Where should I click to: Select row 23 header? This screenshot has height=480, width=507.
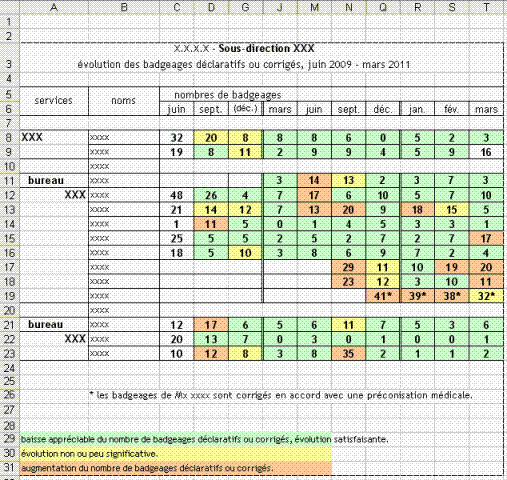point(10,353)
